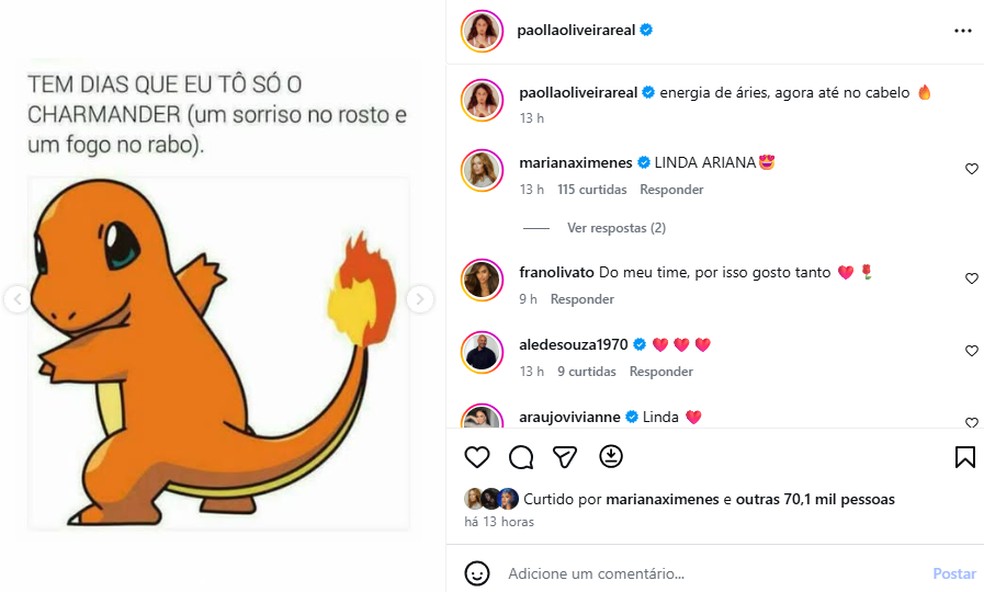This screenshot has height=592, width=984.
Task: Expand "Ver respostas (2)" replies thread
Action: click(x=616, y=227)
